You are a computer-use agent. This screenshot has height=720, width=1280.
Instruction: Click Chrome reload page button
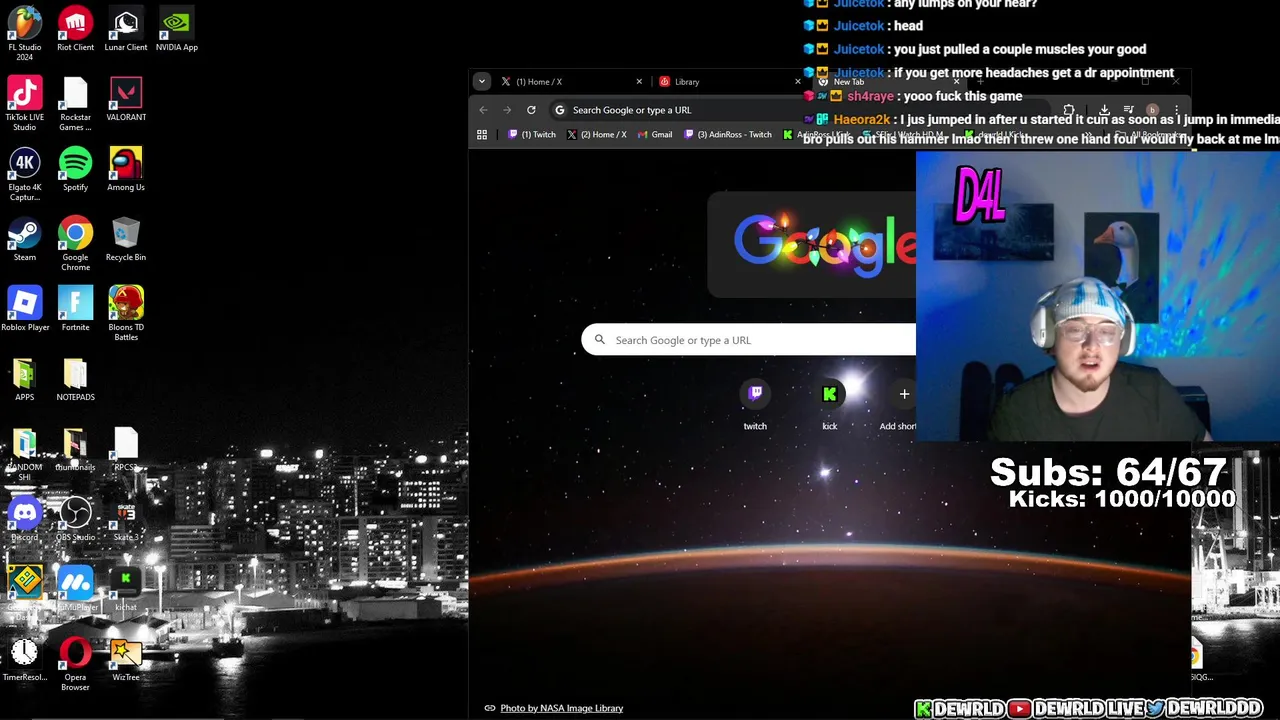click(531, 110)
